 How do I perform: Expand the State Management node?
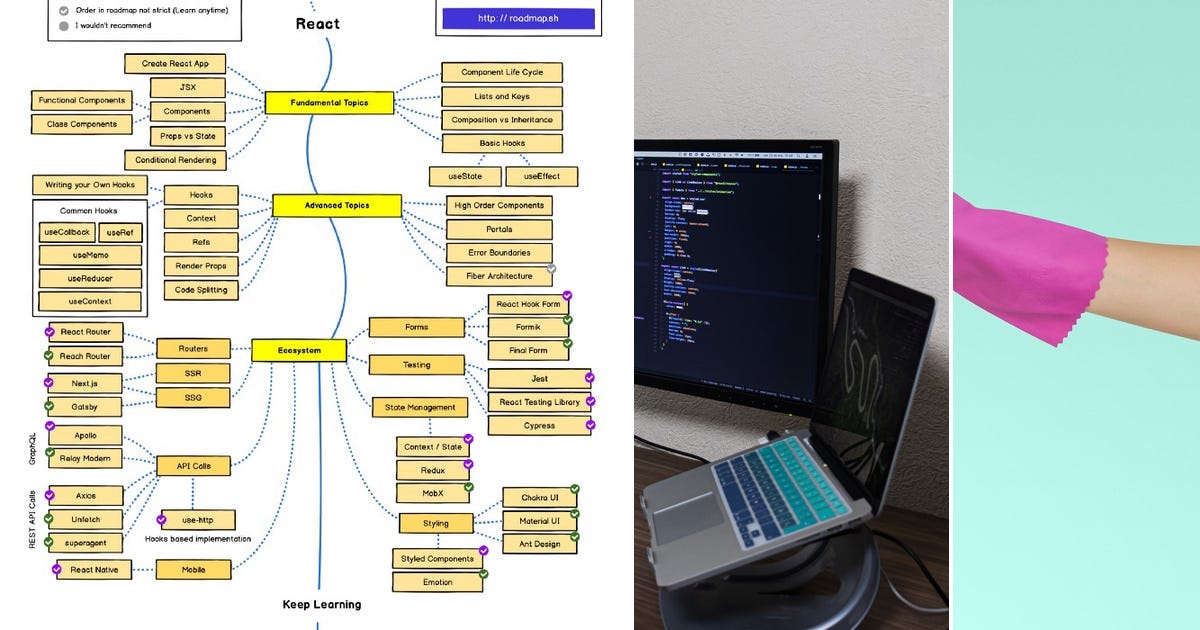[419, 408]
